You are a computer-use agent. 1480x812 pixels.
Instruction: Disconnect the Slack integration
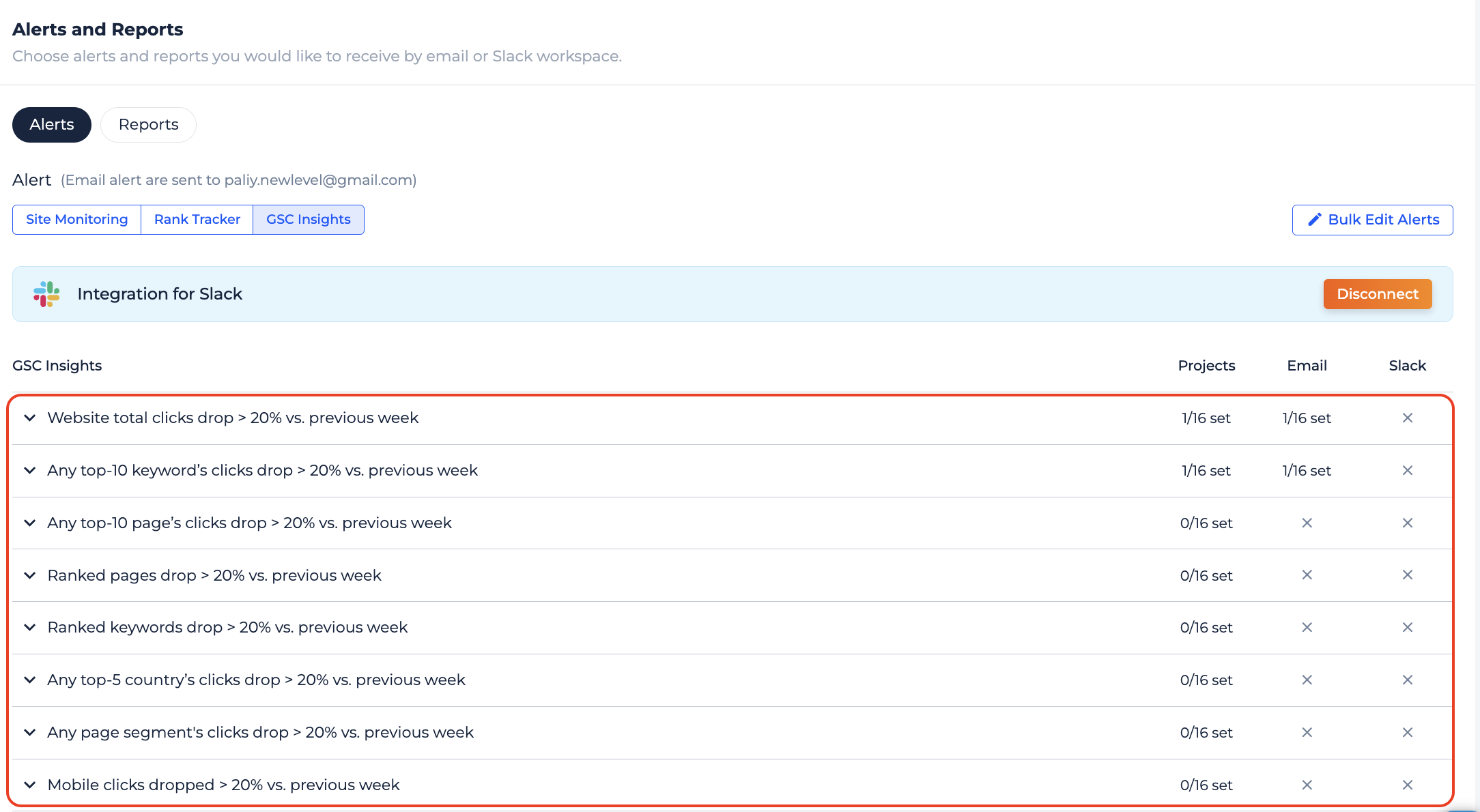[x=1377, y=294]
